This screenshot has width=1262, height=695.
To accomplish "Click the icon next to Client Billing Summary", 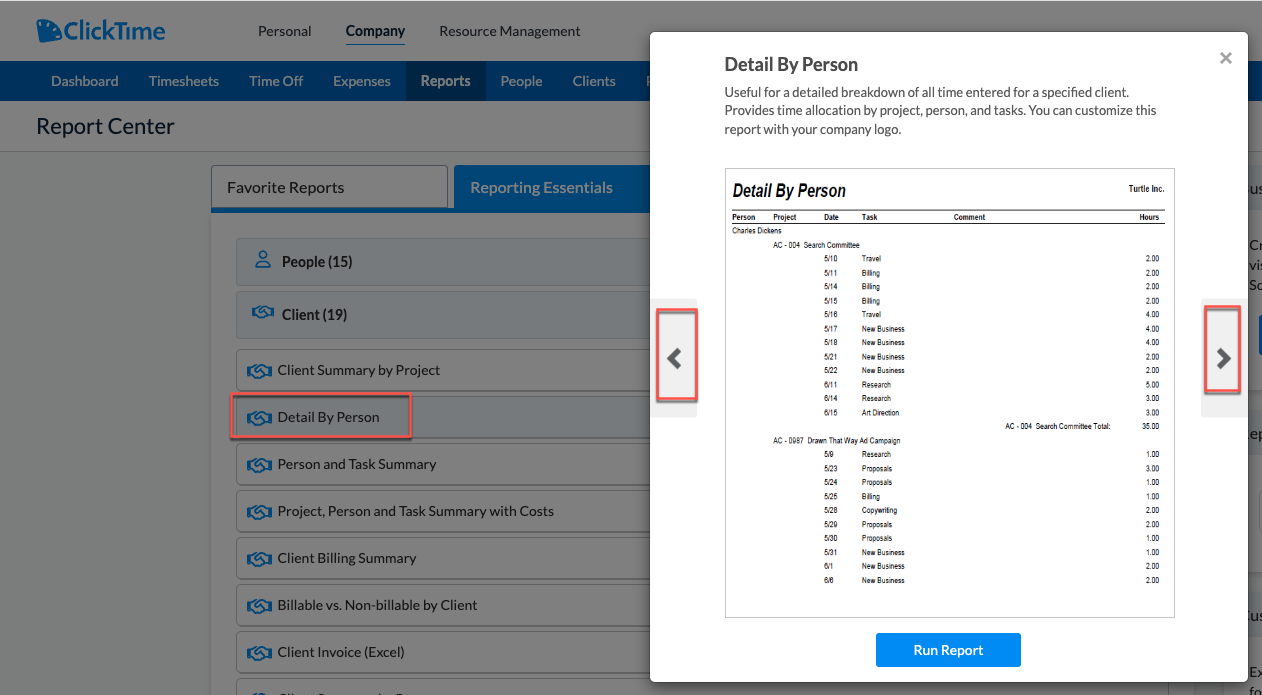I will tap(262, 558).
